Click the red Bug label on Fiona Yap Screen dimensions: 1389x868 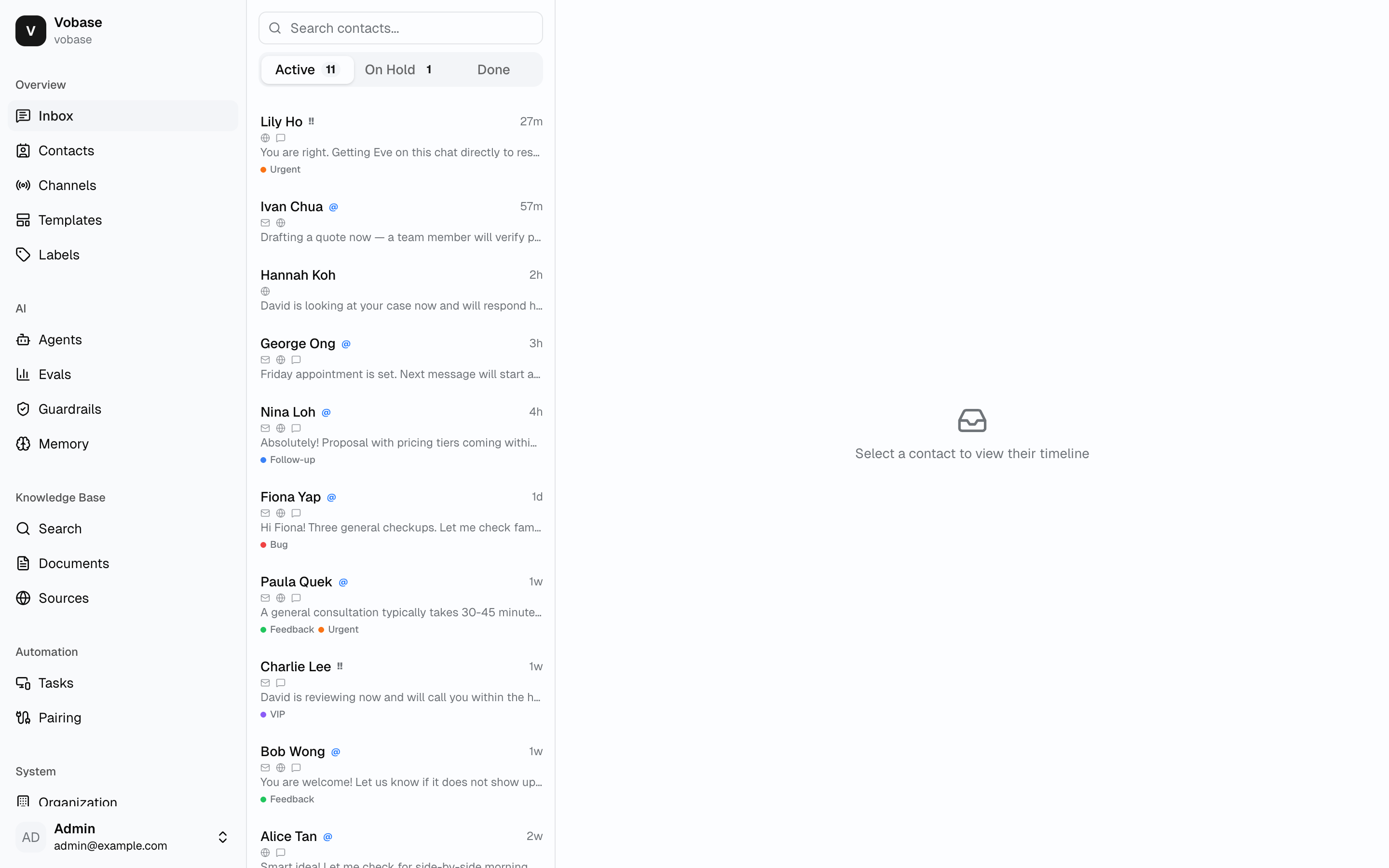pyautogui.click(x=274, y=545)
